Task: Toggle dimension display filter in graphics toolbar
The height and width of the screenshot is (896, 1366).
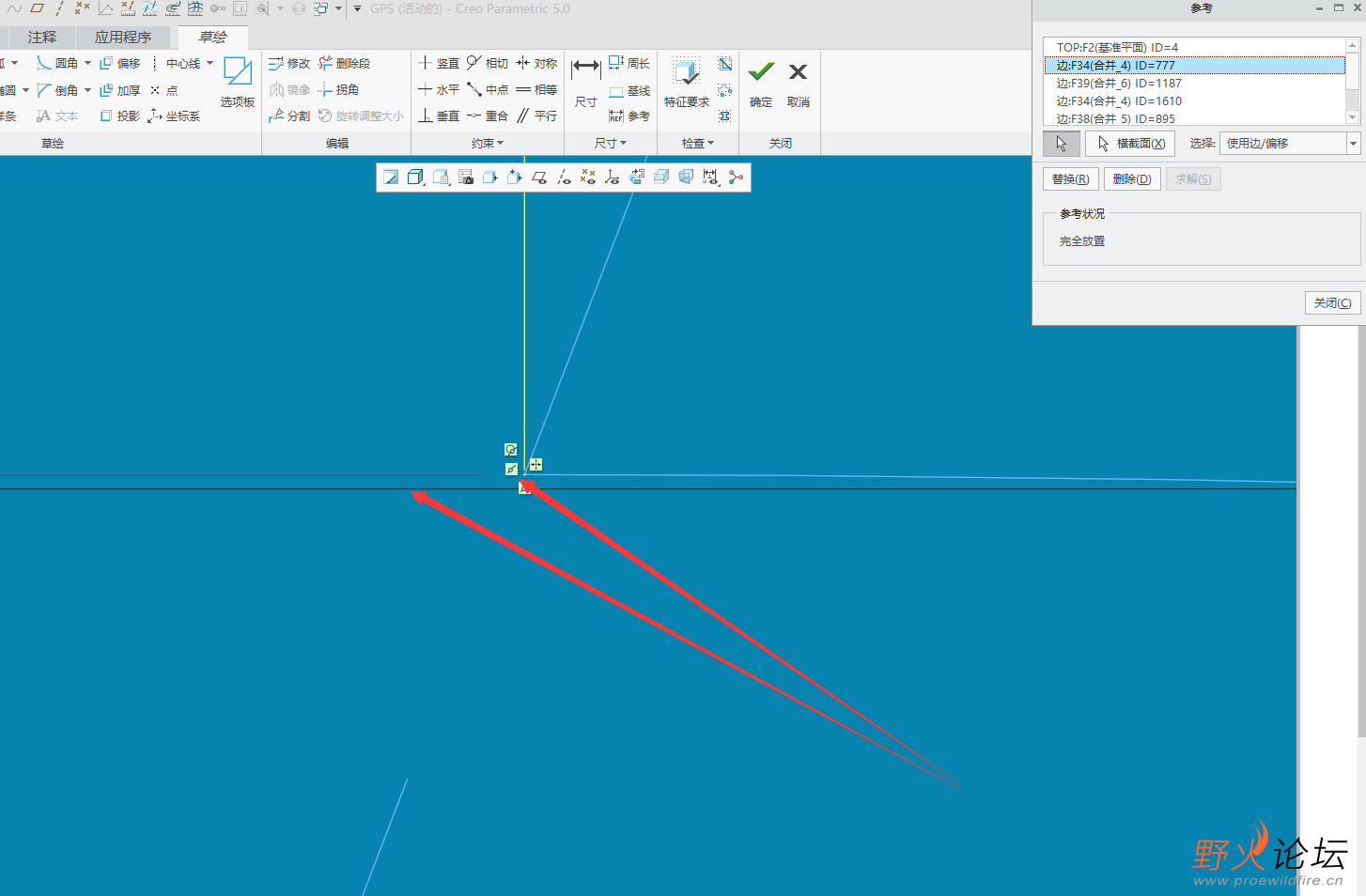Action: (710, 178)
